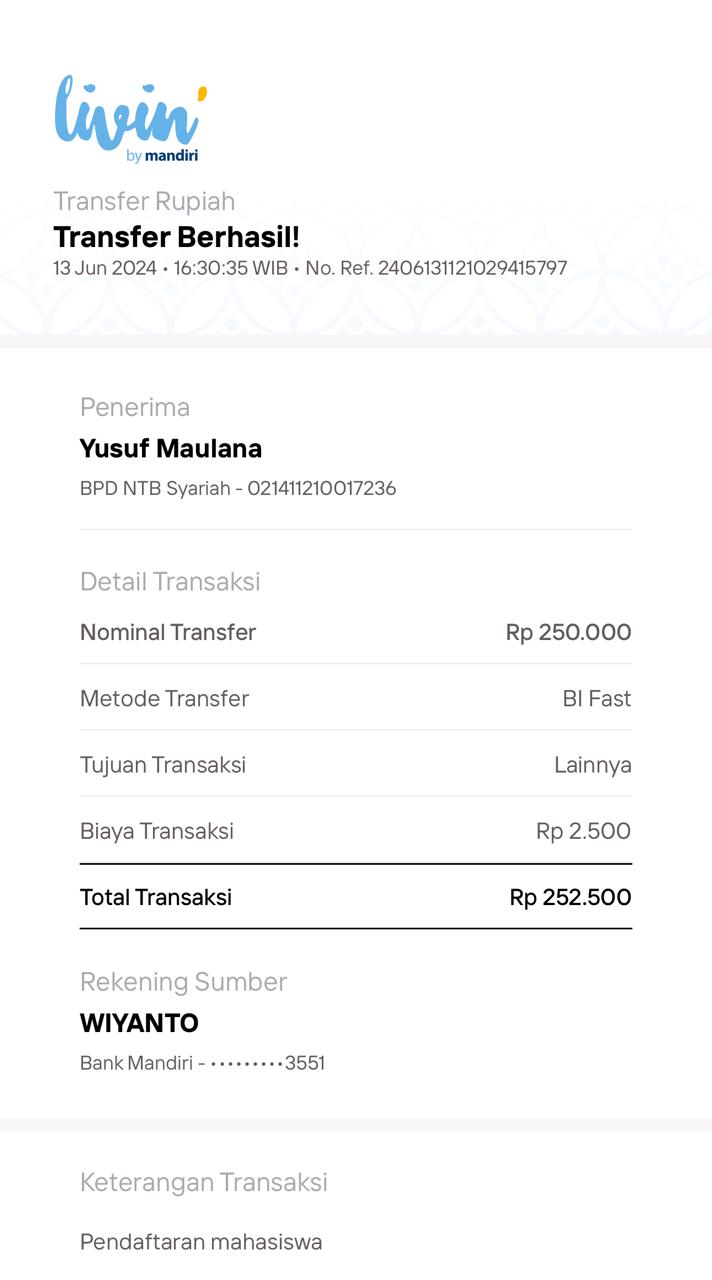This screenshot has width=712, height=1280.
Task: Click the BPD NTB Syariah account number
Action: pyautogui.click(x=238, y=489)
